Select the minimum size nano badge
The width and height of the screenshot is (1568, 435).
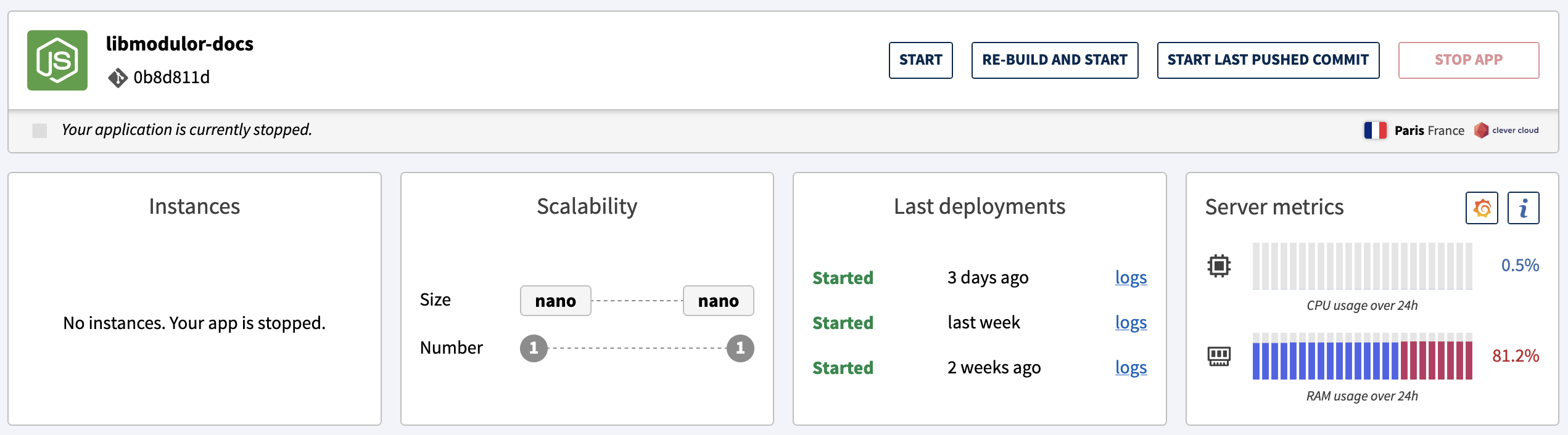(555, 301)
